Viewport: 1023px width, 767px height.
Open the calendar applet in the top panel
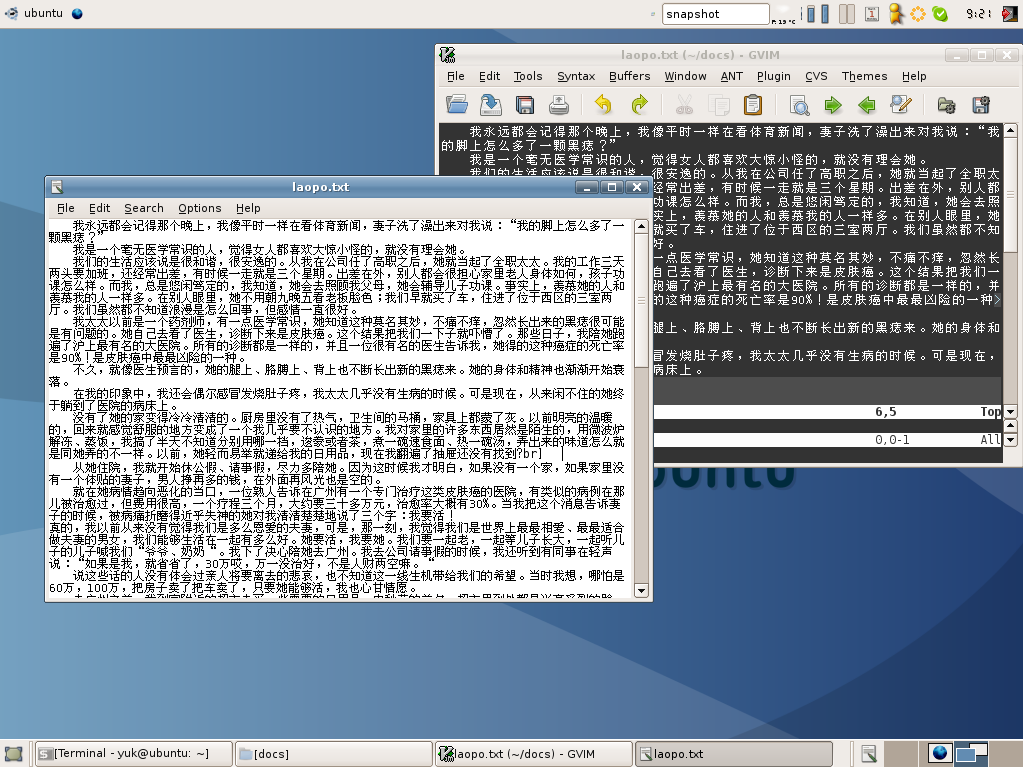point(872,14)
